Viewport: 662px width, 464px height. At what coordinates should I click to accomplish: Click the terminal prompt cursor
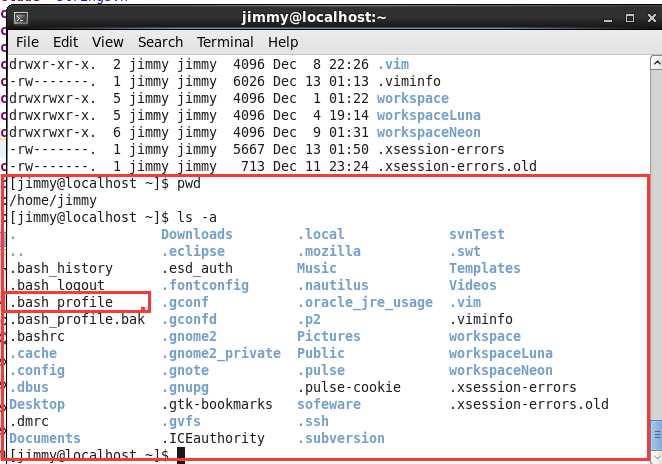(181, 455)
